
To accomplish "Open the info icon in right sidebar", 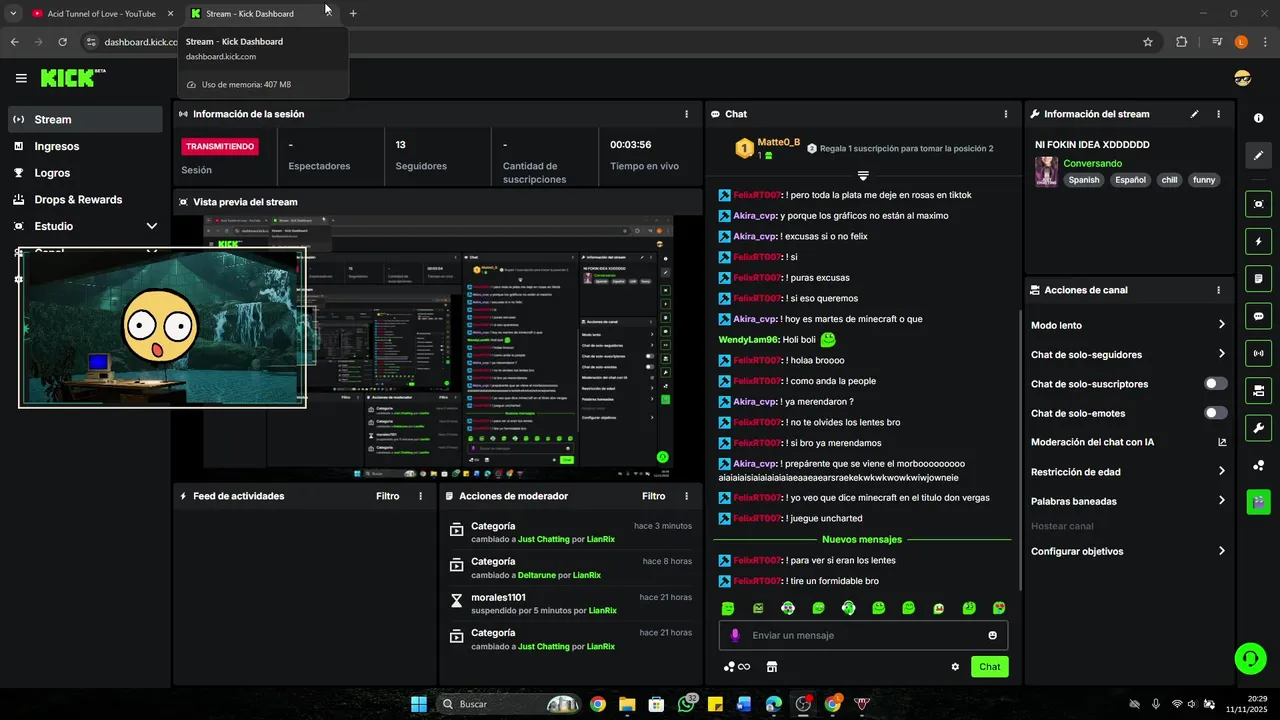I will click(1258, 118).
